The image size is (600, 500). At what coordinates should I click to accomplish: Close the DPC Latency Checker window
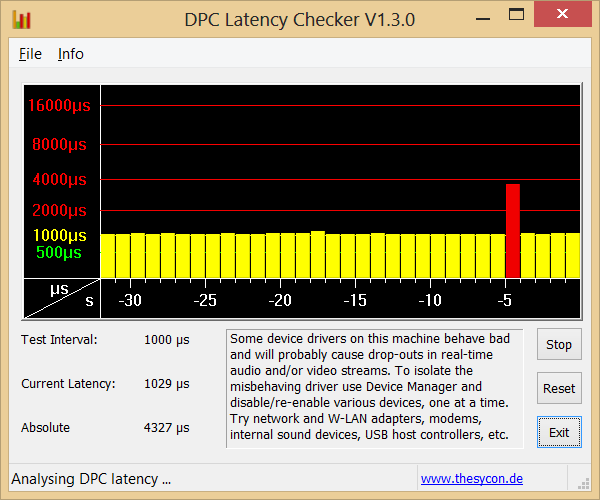coord(562,14)
